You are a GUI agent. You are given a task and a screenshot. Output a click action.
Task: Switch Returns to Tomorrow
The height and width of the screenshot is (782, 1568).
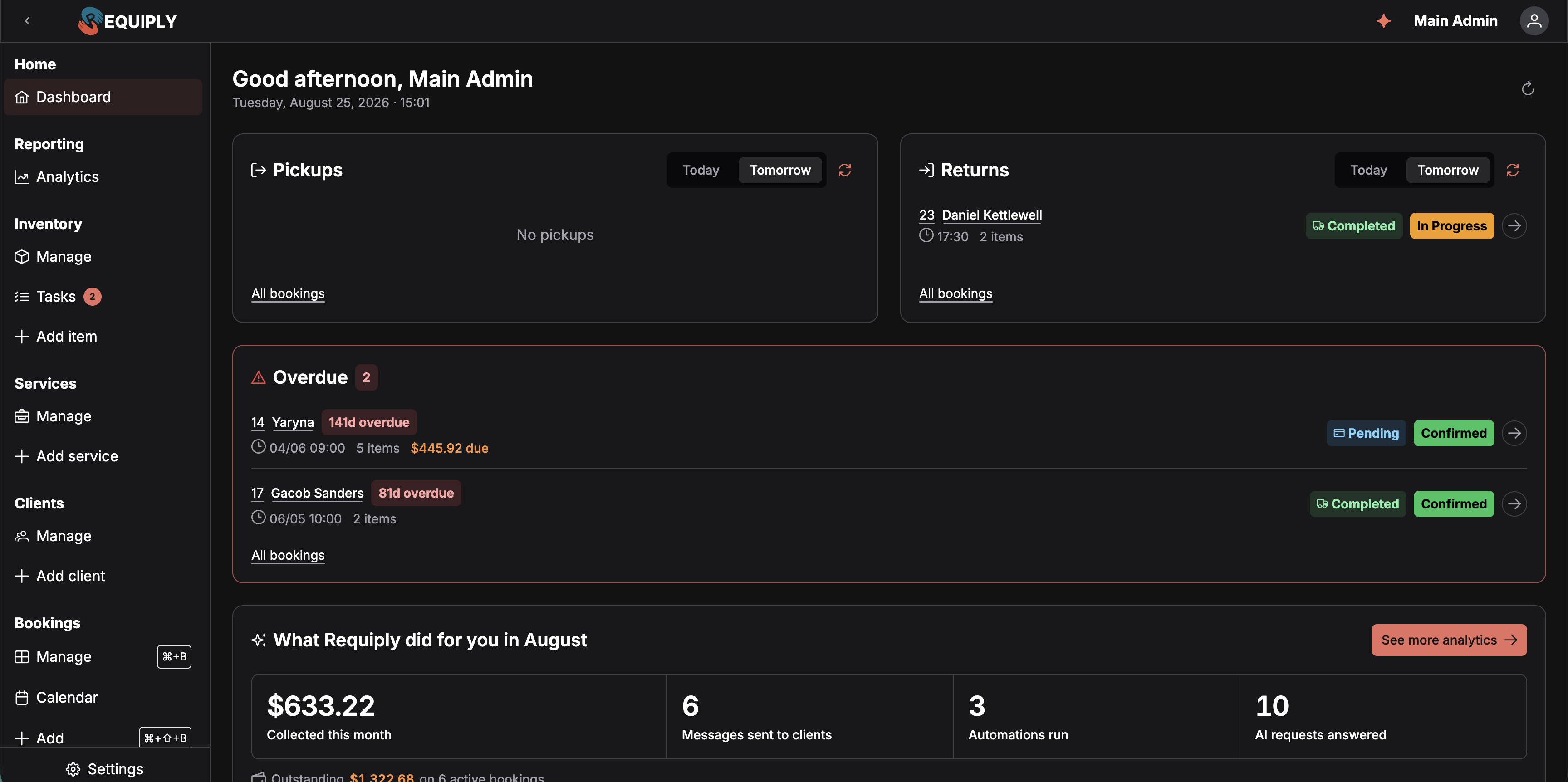1447,170
